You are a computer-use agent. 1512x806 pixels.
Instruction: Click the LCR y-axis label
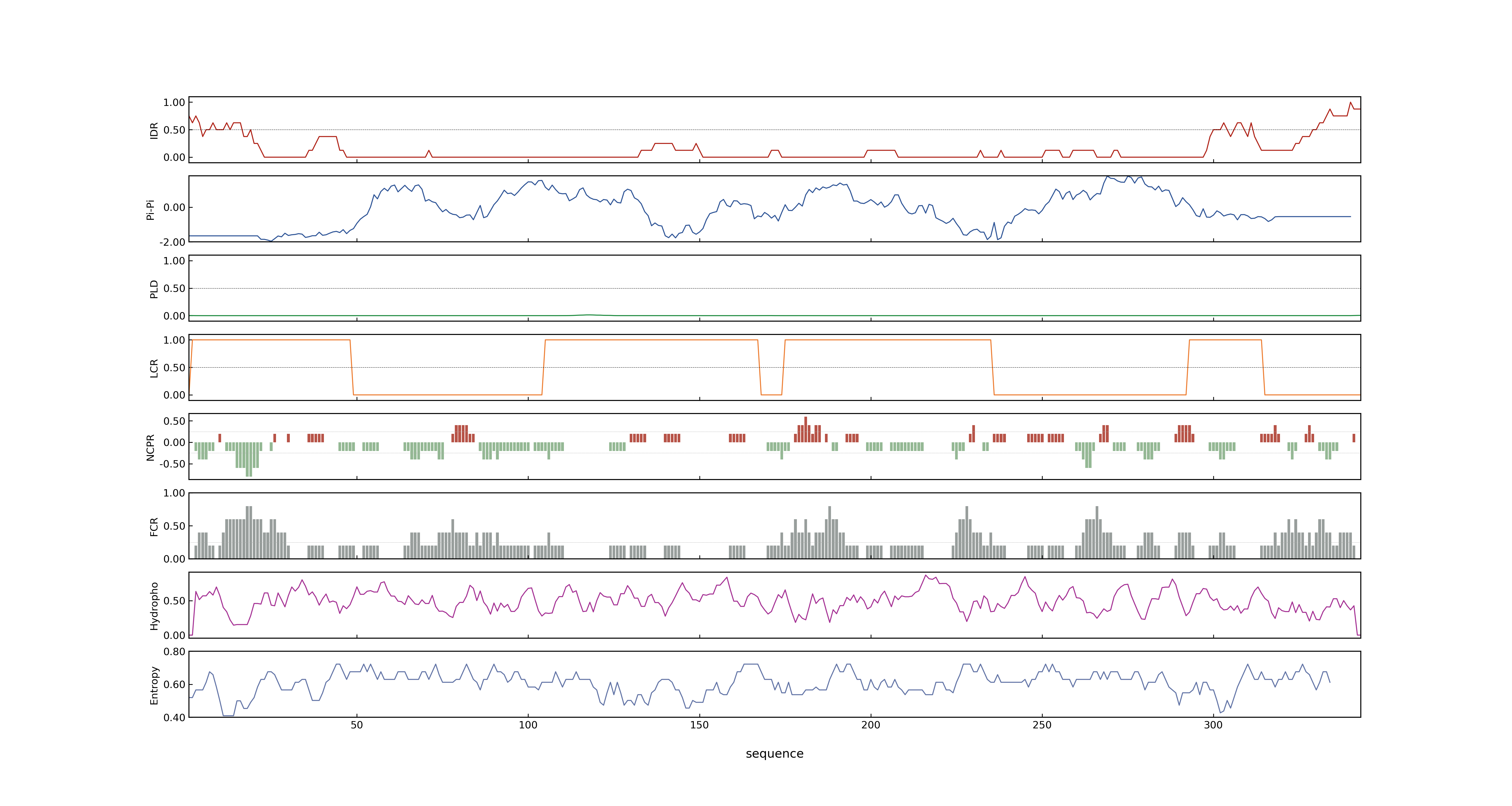click(x=154, y=368)
